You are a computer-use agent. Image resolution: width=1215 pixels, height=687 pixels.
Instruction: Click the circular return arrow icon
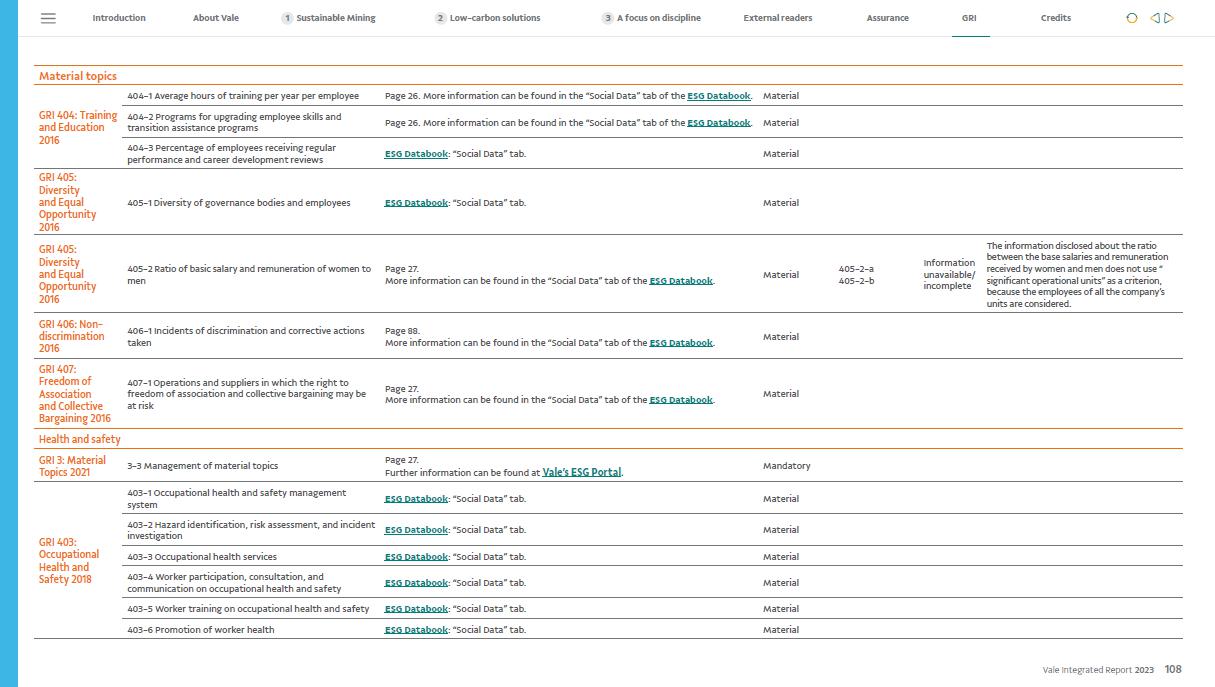[1132, 18]
